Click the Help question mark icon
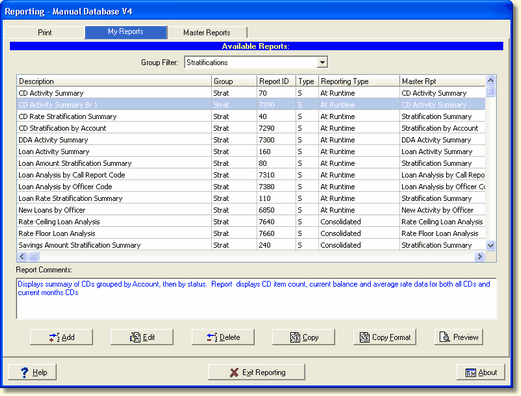The height and width of the screenshot is (396, 521). click(x=24, y=372)
